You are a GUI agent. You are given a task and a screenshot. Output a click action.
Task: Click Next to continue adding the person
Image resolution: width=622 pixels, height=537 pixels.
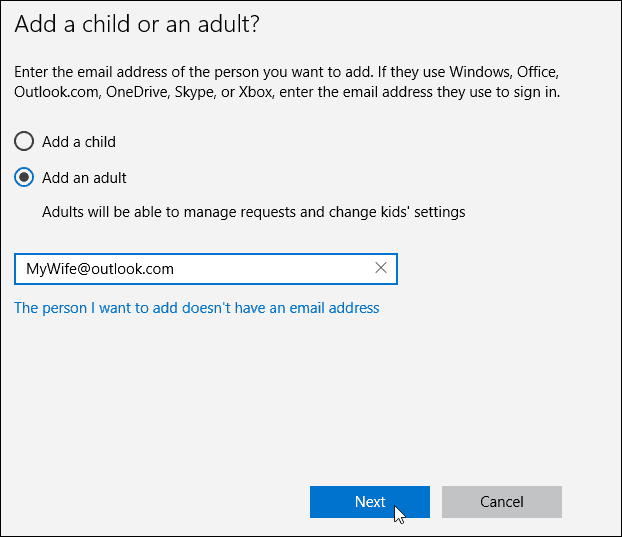click(370, 502)
